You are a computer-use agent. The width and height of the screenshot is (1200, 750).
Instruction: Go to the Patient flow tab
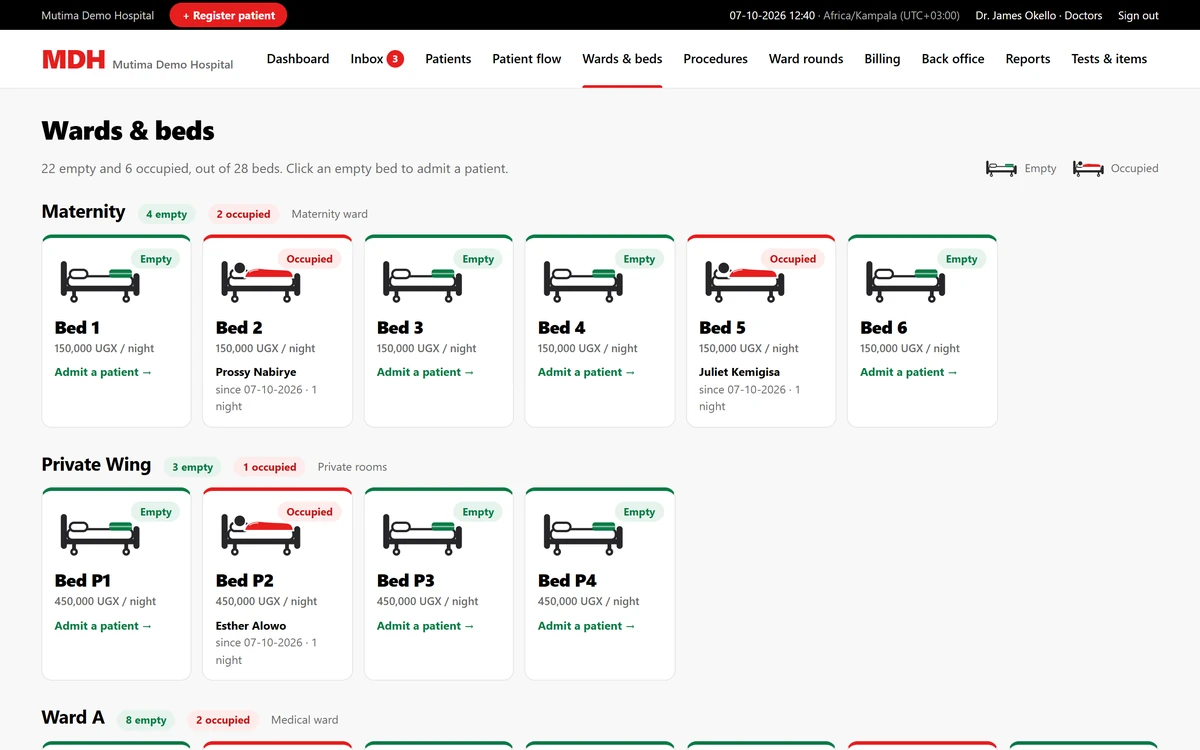pos(527,59)
